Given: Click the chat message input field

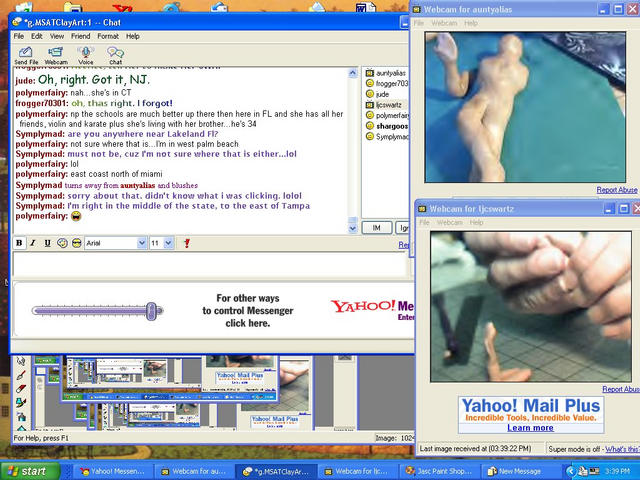Looking at the screenshot, I should [210, 264].
